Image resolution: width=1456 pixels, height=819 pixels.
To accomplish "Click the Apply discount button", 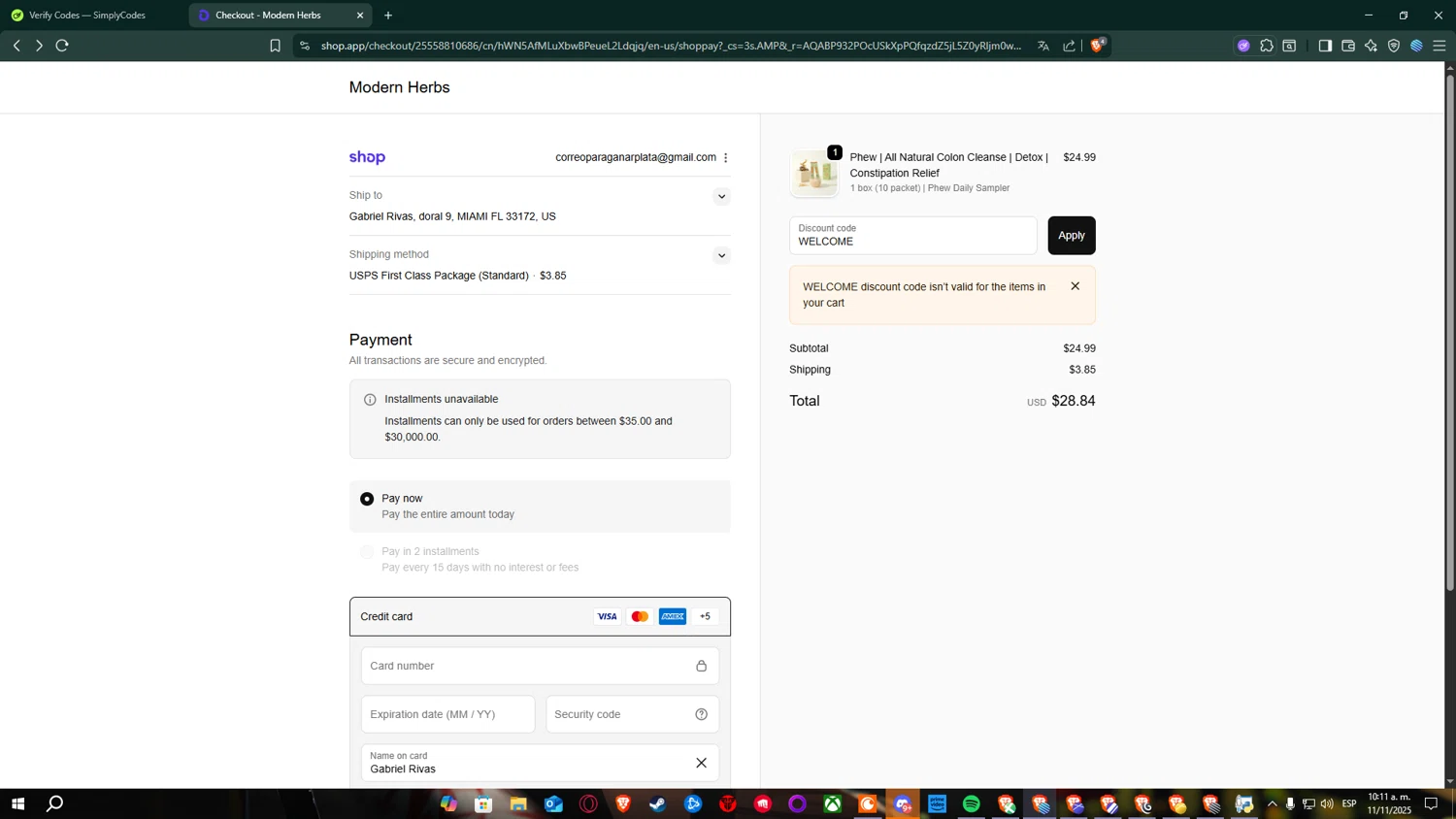I will click(x=1072, y=236).
